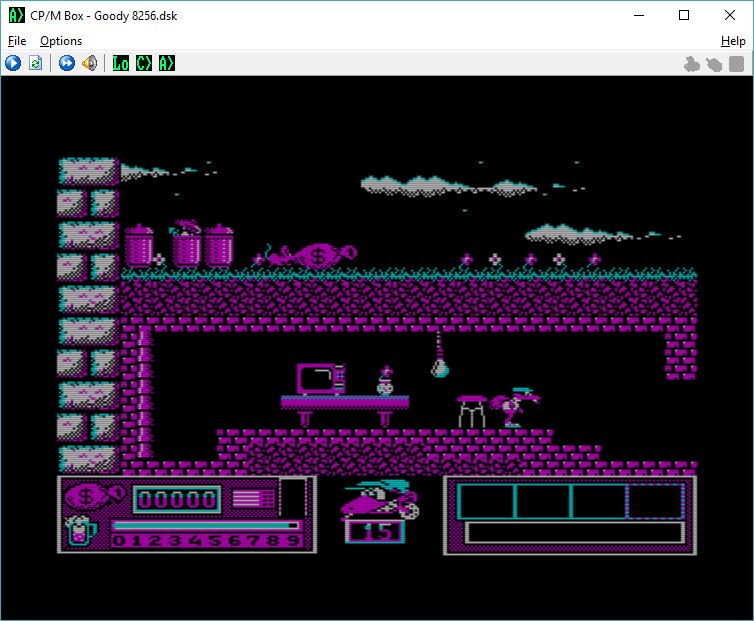The width and height of the screenshot is (754, 621).
Task: Click the reset/reload document icon
Action: 36,63
